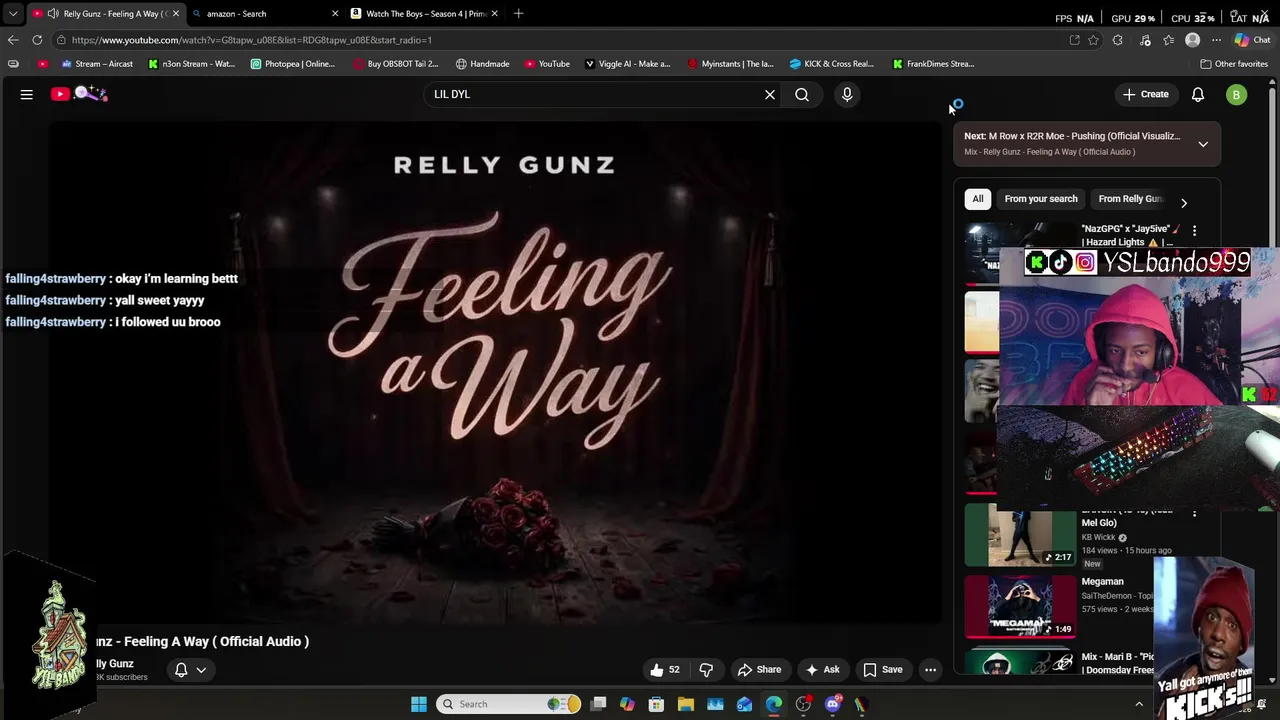The image size is (1280, 720).
Task: Open the browser profile avatar
Action: [x=1192, y=40]
